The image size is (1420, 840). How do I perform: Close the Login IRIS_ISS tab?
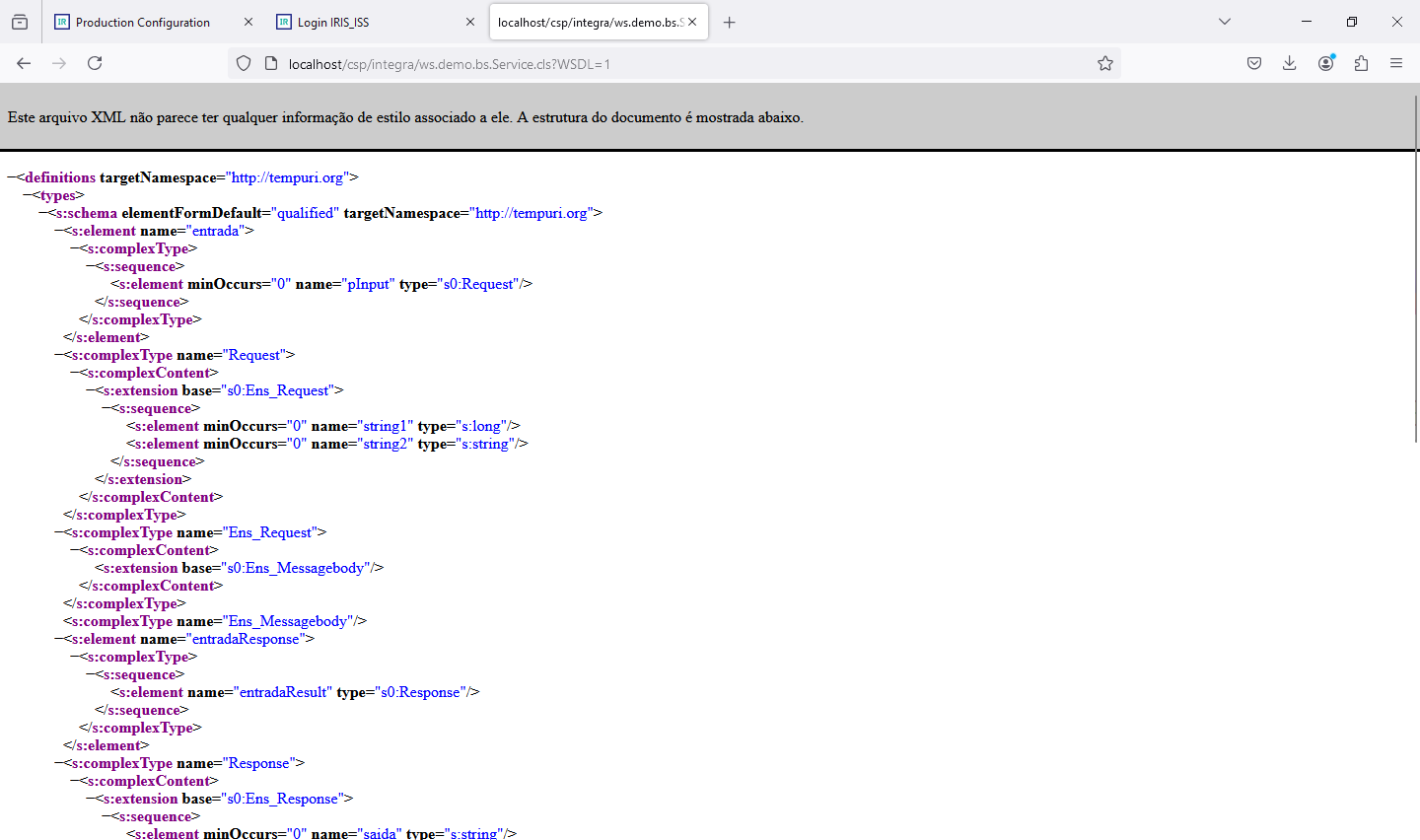pyautogui.click(x=470, y=22)
